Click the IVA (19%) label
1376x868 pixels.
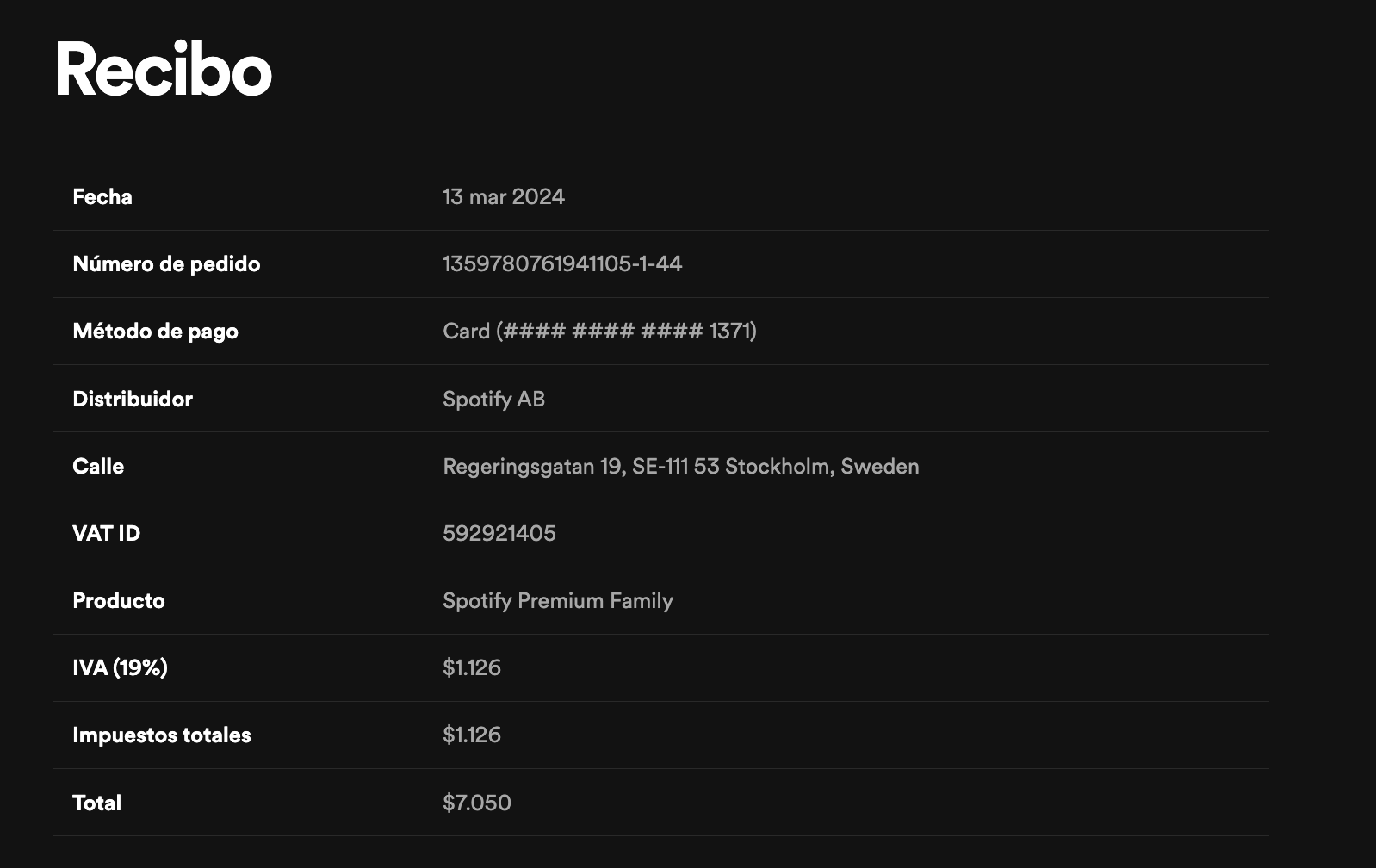coord(120,667)
